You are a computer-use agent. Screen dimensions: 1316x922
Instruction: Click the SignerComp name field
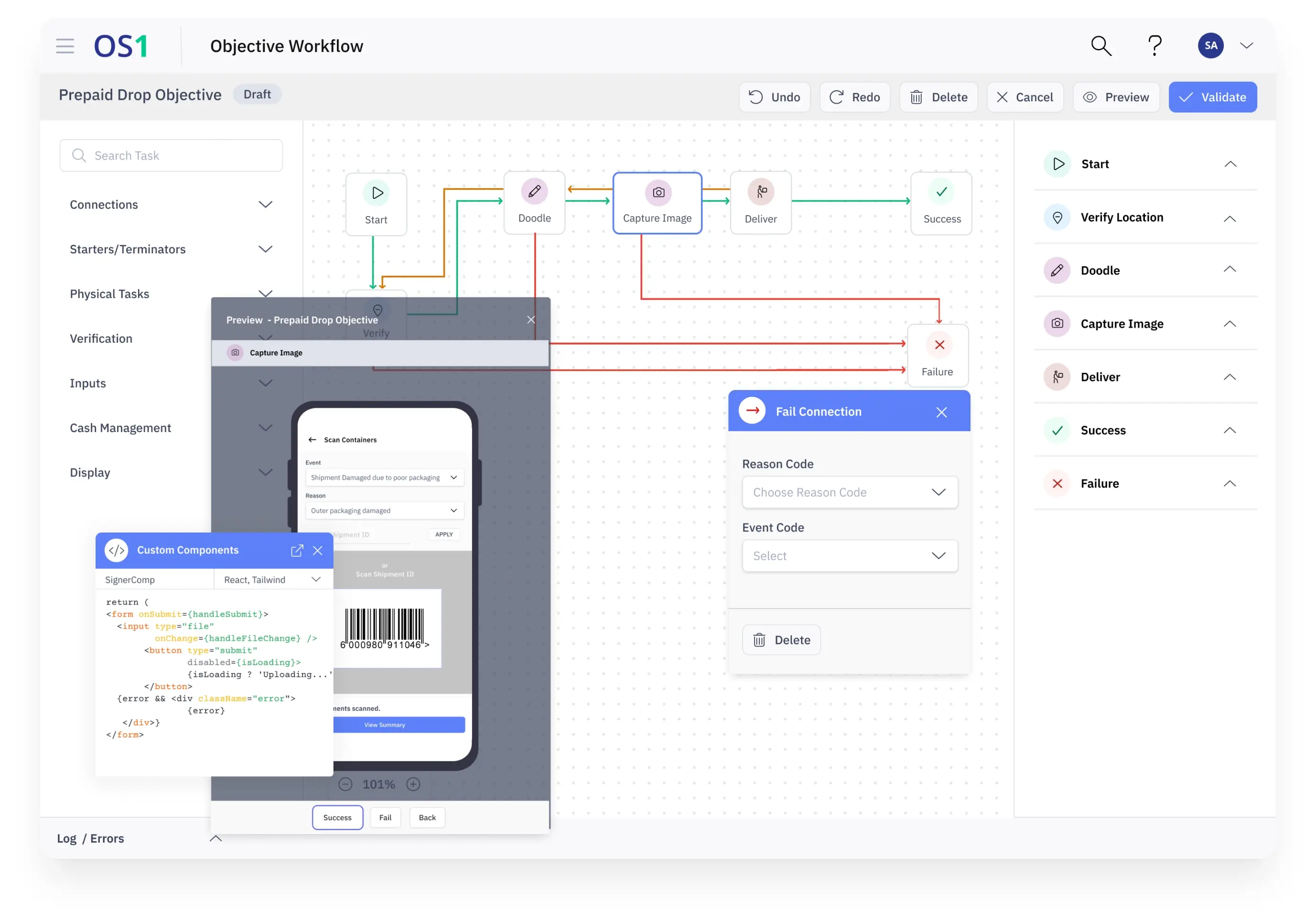[155, 580]
